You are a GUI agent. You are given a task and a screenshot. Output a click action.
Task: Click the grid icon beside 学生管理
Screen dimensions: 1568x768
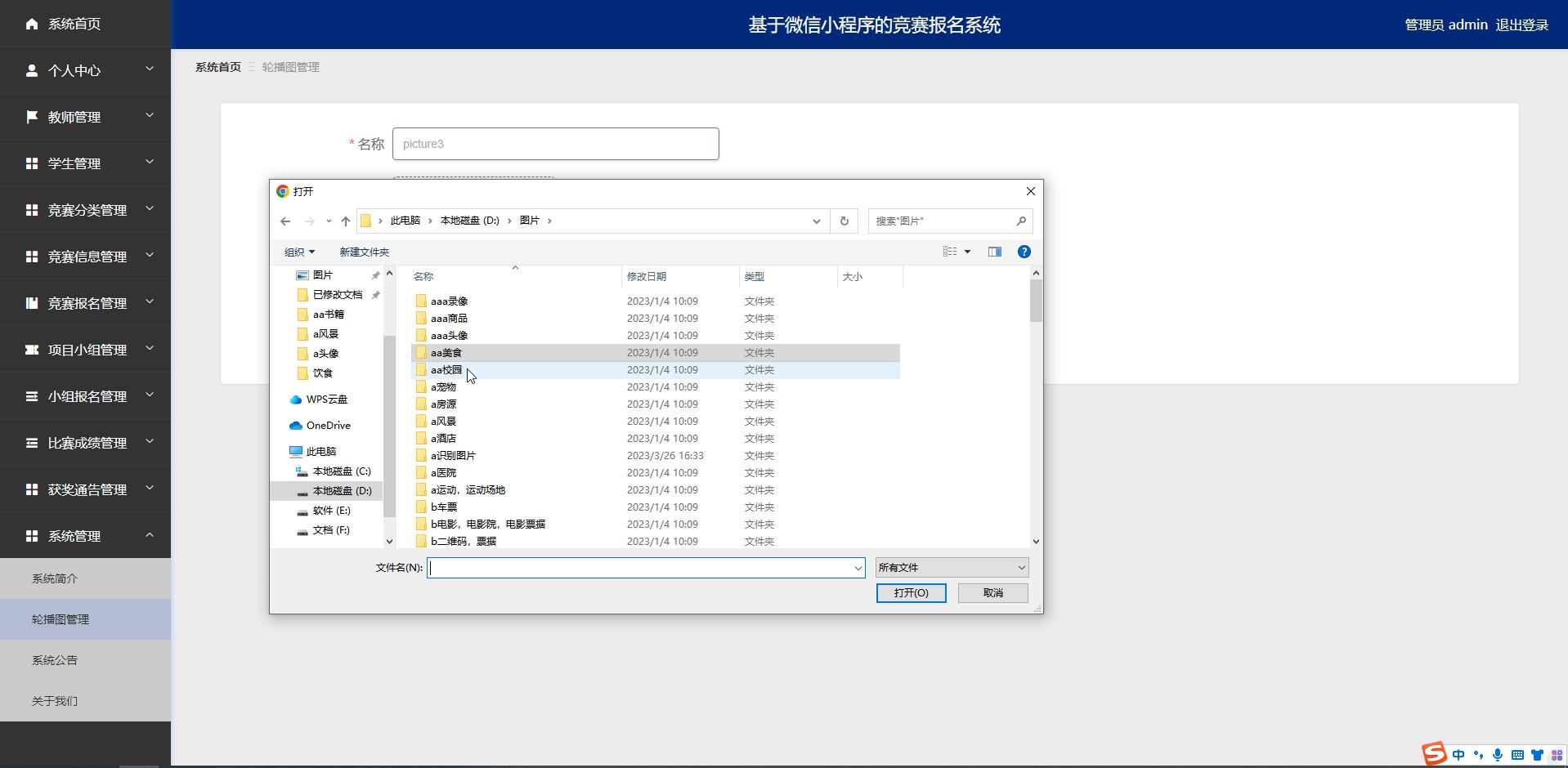pos(32,163)
